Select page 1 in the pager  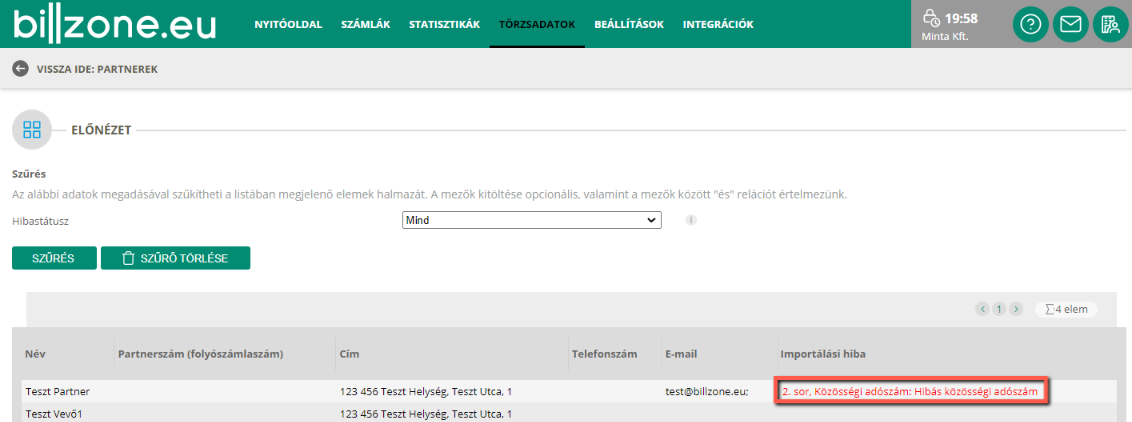[999, 309]
